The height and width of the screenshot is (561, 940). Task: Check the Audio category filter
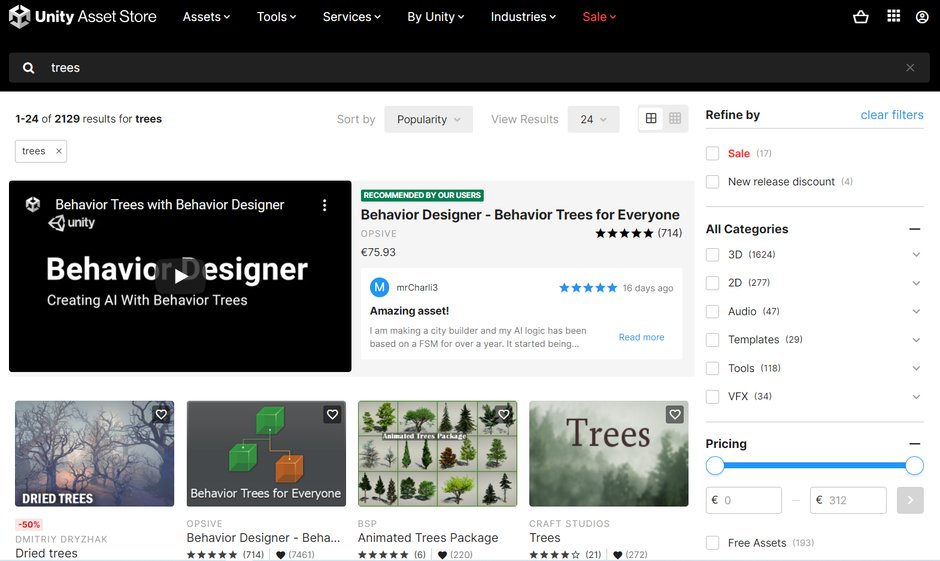point(712,312)
